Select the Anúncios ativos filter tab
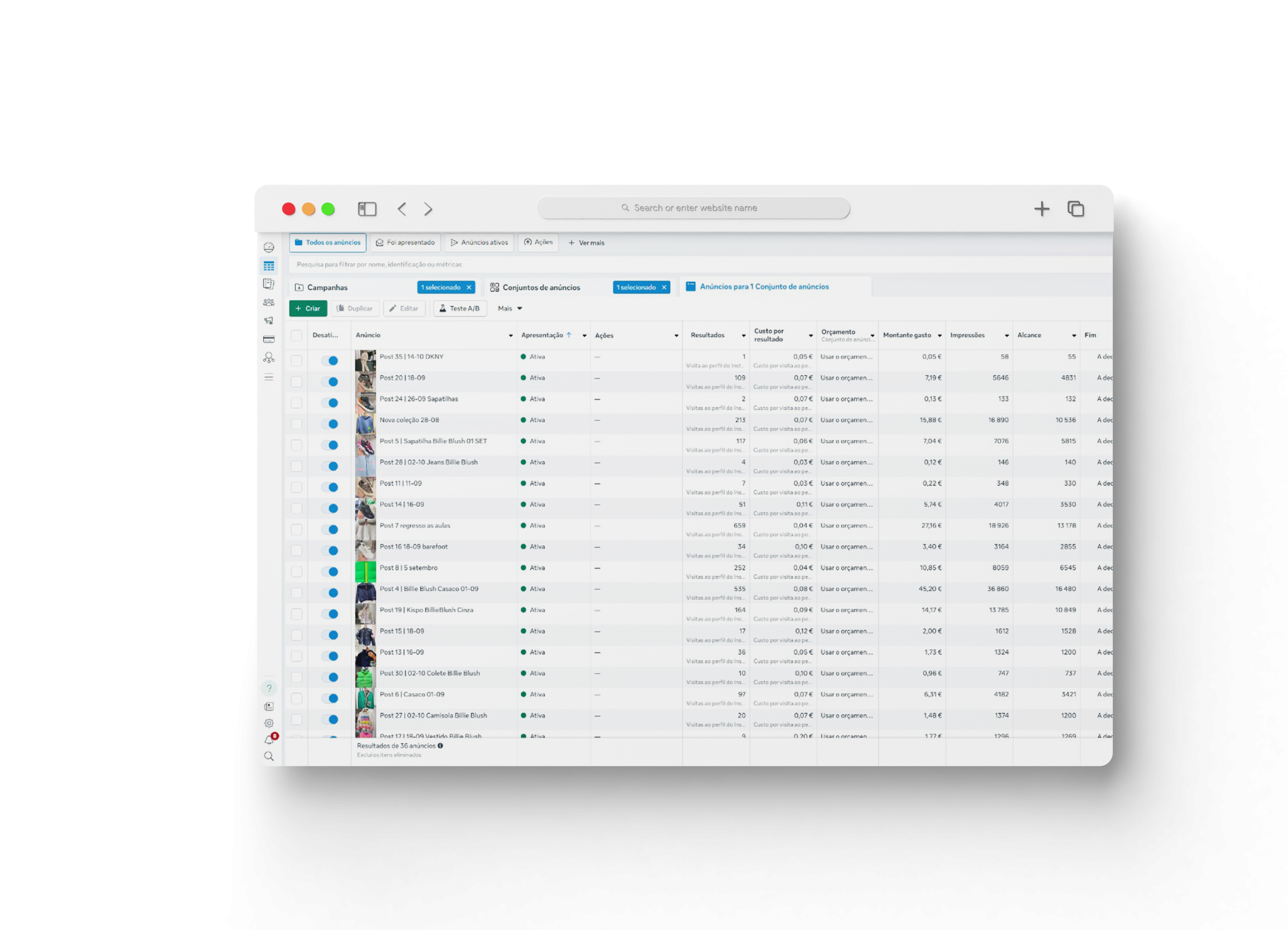Viewport: 1288px width, 930px height. click(x=479, y=242)
